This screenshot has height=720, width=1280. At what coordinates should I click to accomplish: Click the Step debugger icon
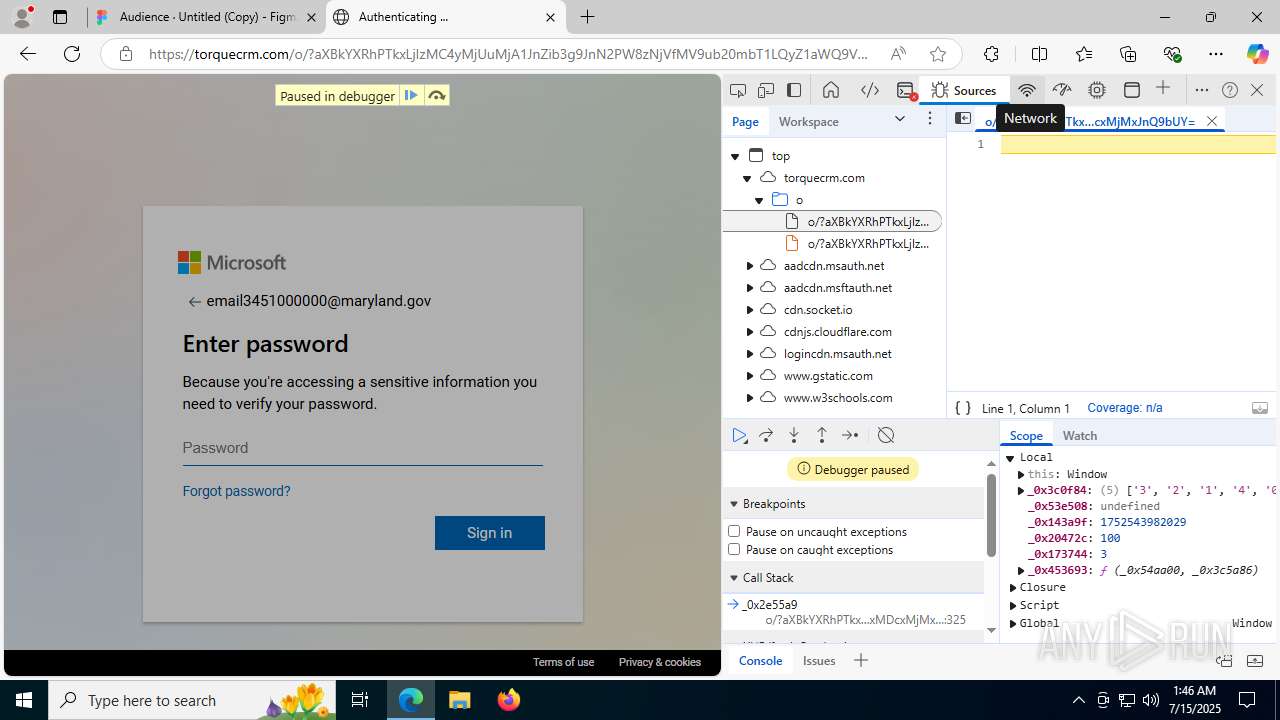pyautogui.click(x=850, y=435)
